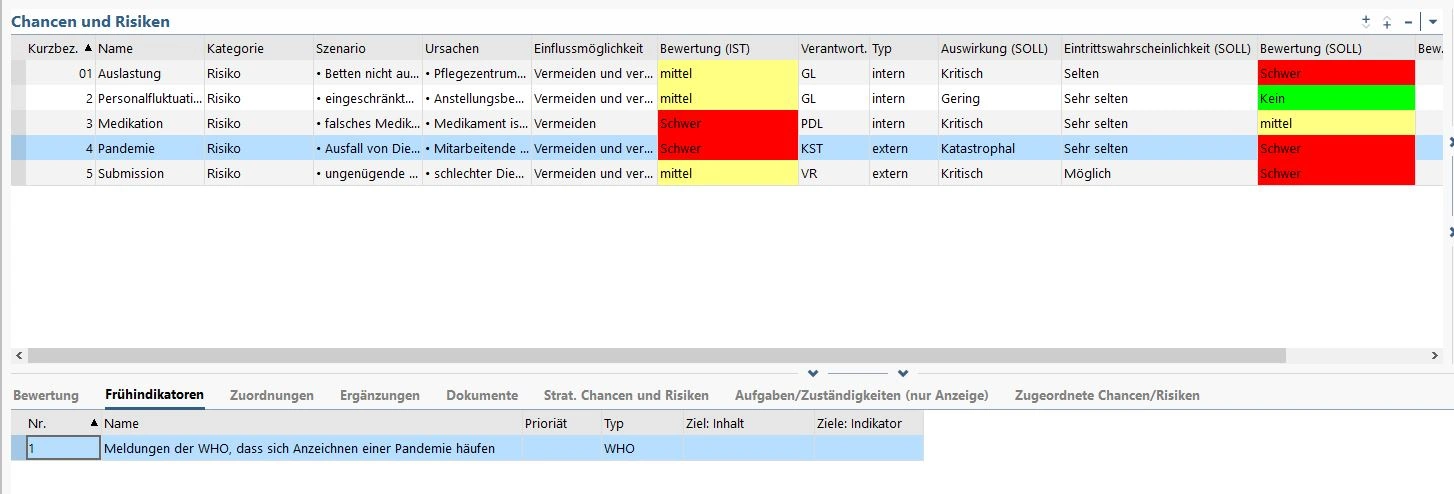The image size is (1454, 494).
Task: Click the minus icon to remove entry
Action: (x=1408, y=21)
